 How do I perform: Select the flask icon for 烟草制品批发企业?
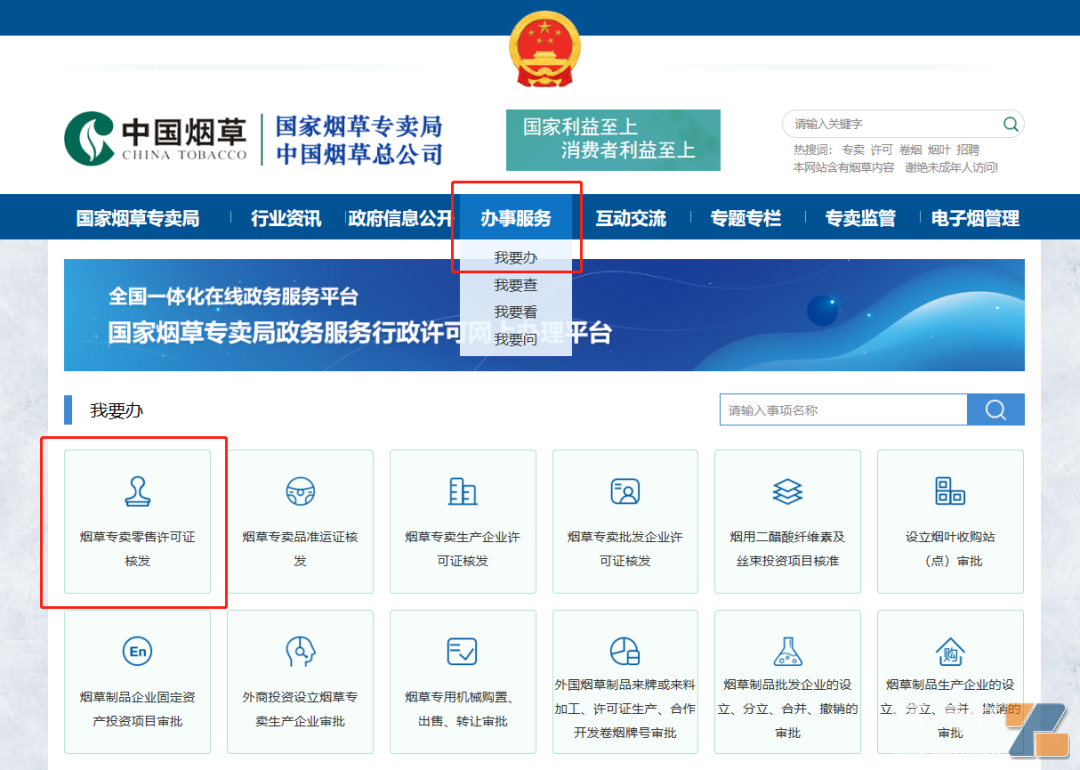click(x=787, y=652)
